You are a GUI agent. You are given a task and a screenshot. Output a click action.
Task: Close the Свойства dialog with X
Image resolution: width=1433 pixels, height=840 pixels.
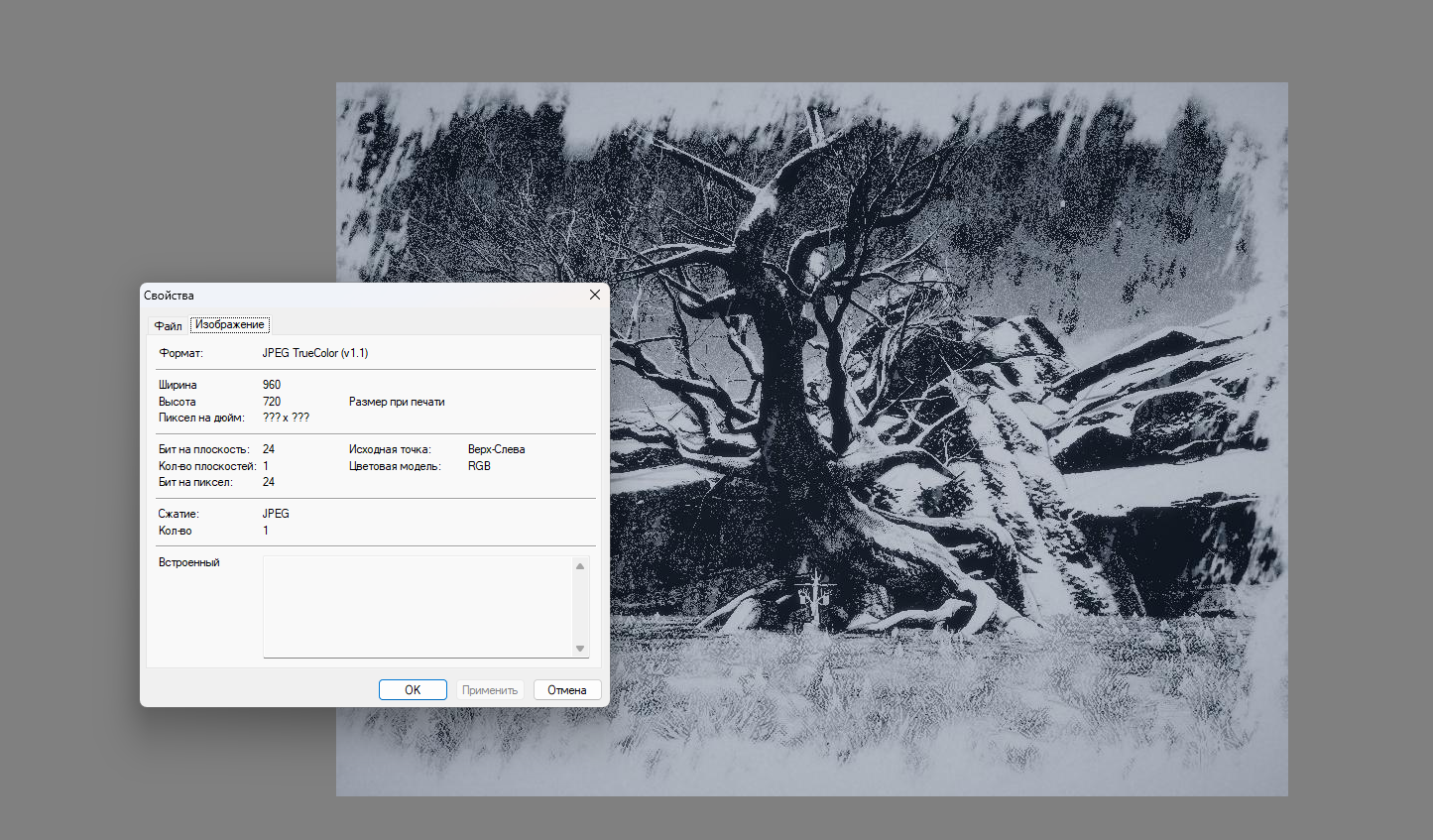(x=595, y=295)
